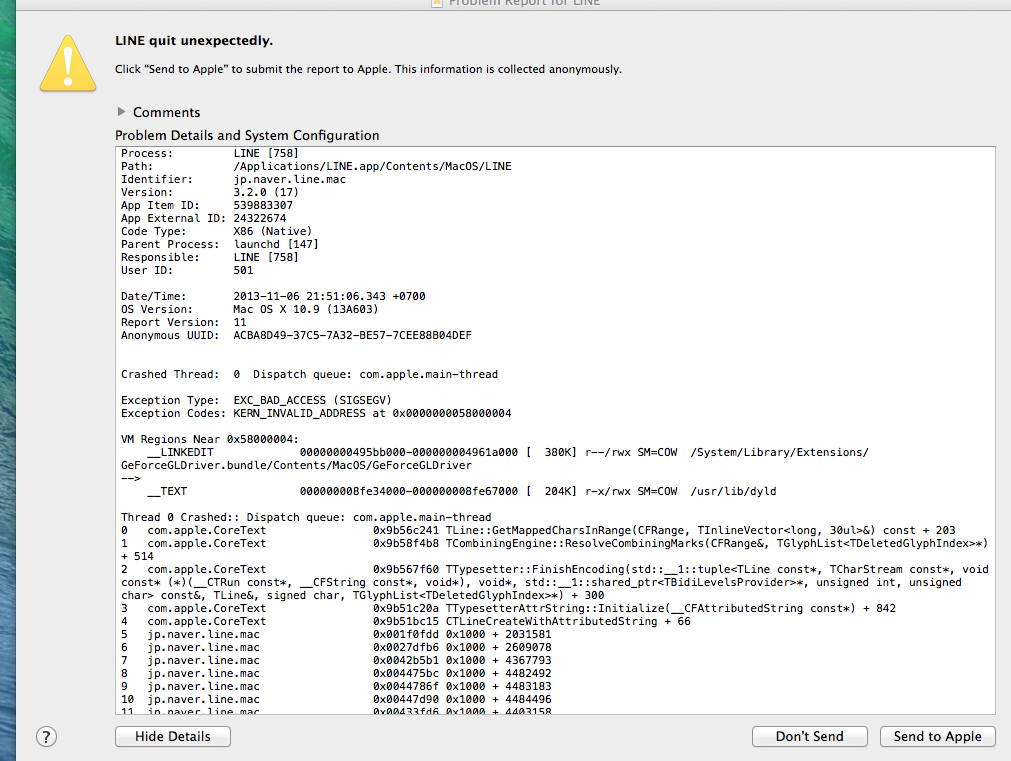This screenshot has width=1011, height=761.
Task: Click the yellow warning triangle icon
Action: 68,63
